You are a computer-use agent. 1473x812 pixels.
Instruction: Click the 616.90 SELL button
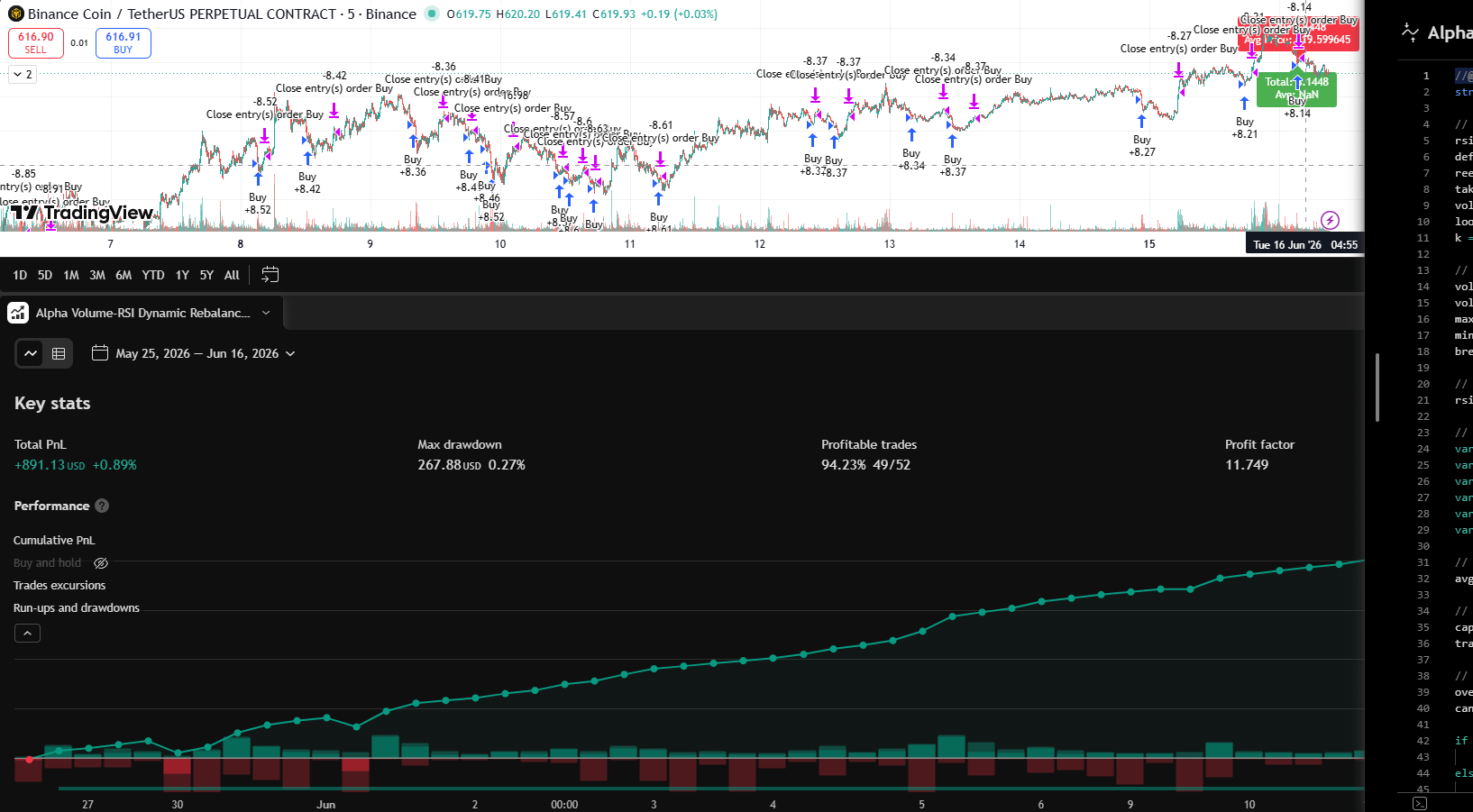(x=36, y=42)
